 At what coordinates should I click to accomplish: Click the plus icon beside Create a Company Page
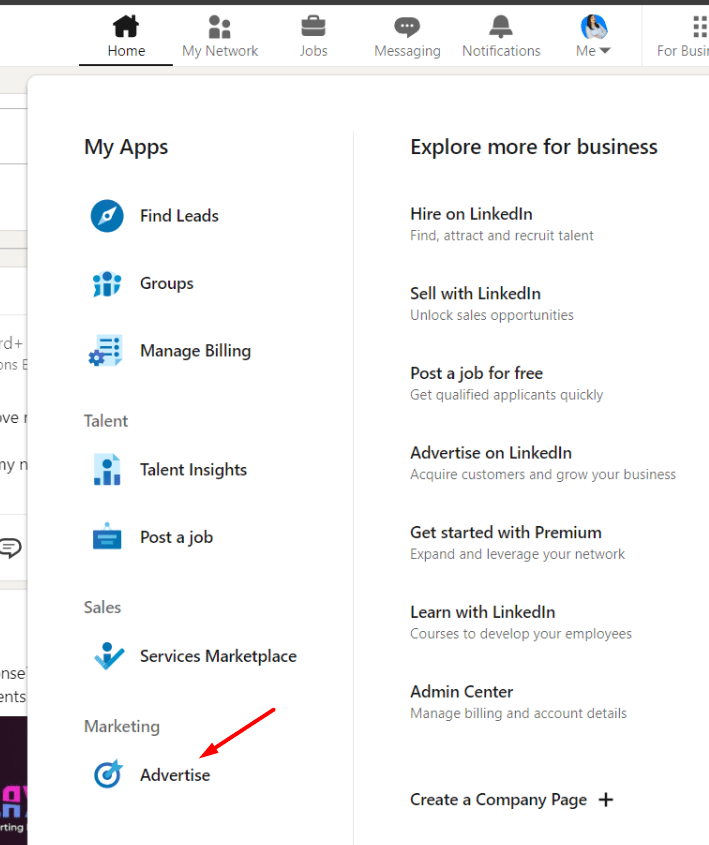click(x=606, y=800)
